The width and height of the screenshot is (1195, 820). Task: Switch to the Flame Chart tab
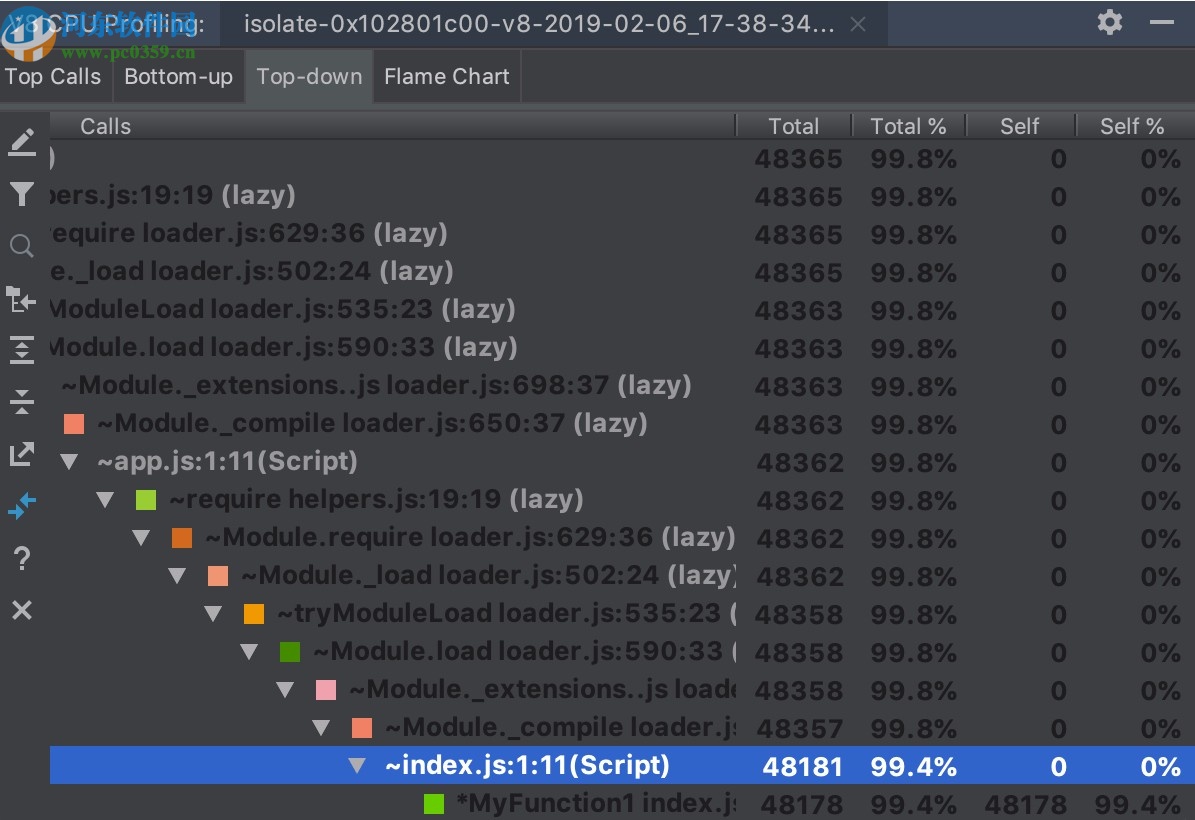click(446, 76)
